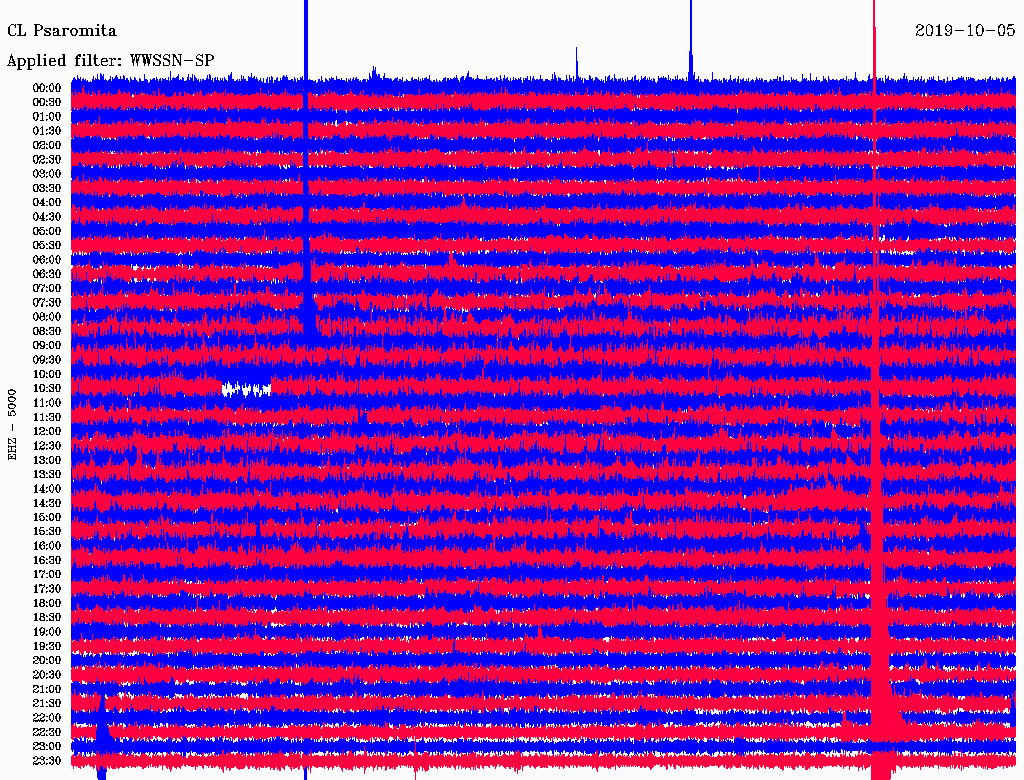Click the 21:30 time label
Image resolution: width=1024 pixels, height=780 pixels.
tap(47, 704)
